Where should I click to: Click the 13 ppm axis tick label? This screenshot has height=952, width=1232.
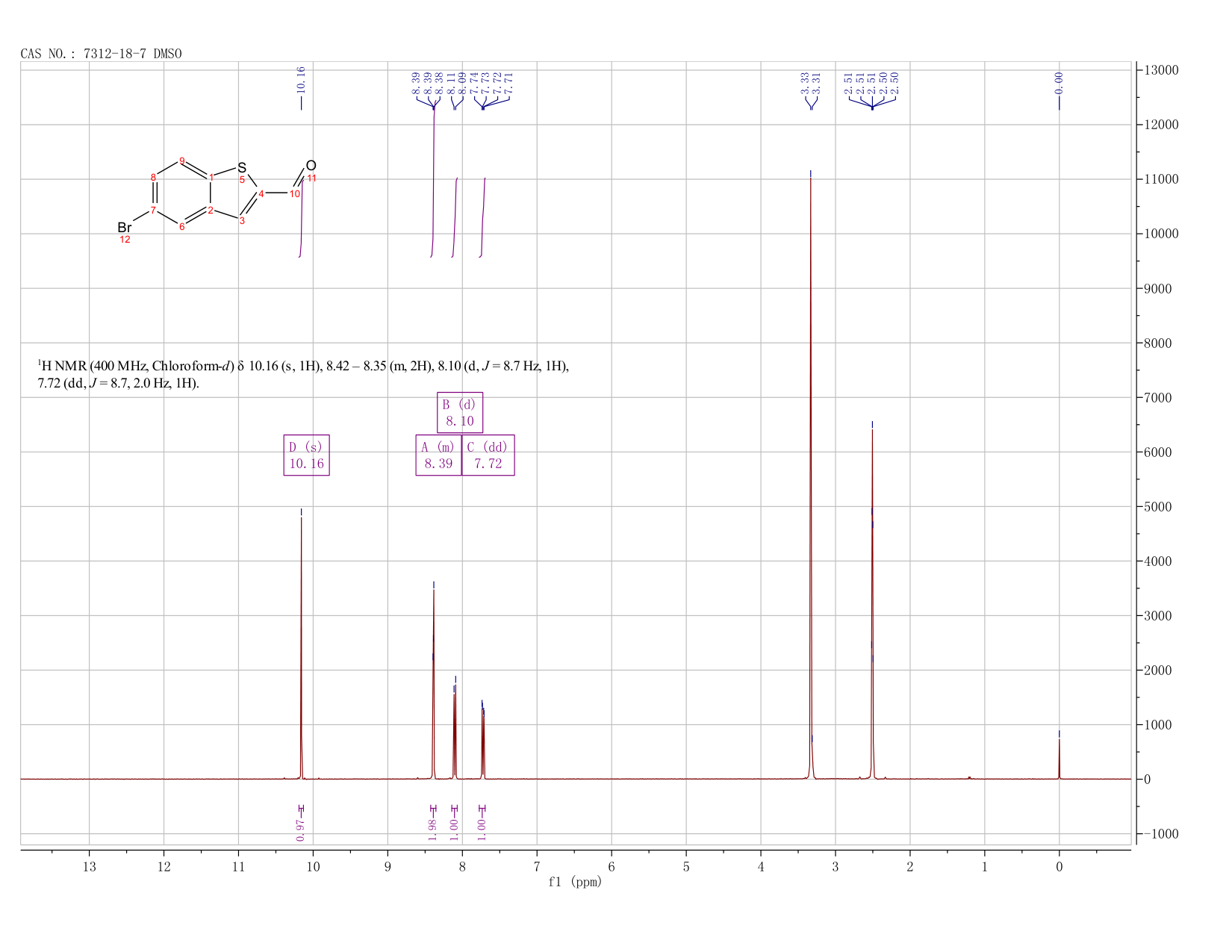coord(89,866)
